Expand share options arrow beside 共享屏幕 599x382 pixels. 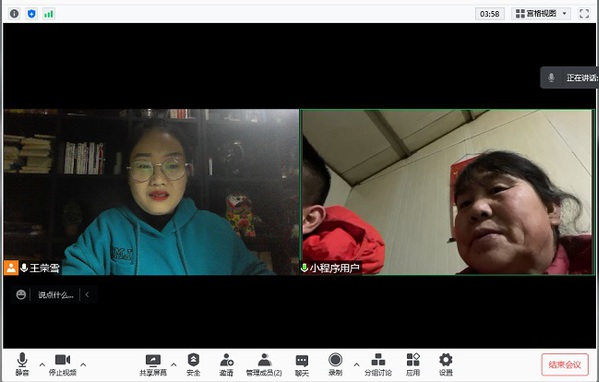click(x=173, y=364)
